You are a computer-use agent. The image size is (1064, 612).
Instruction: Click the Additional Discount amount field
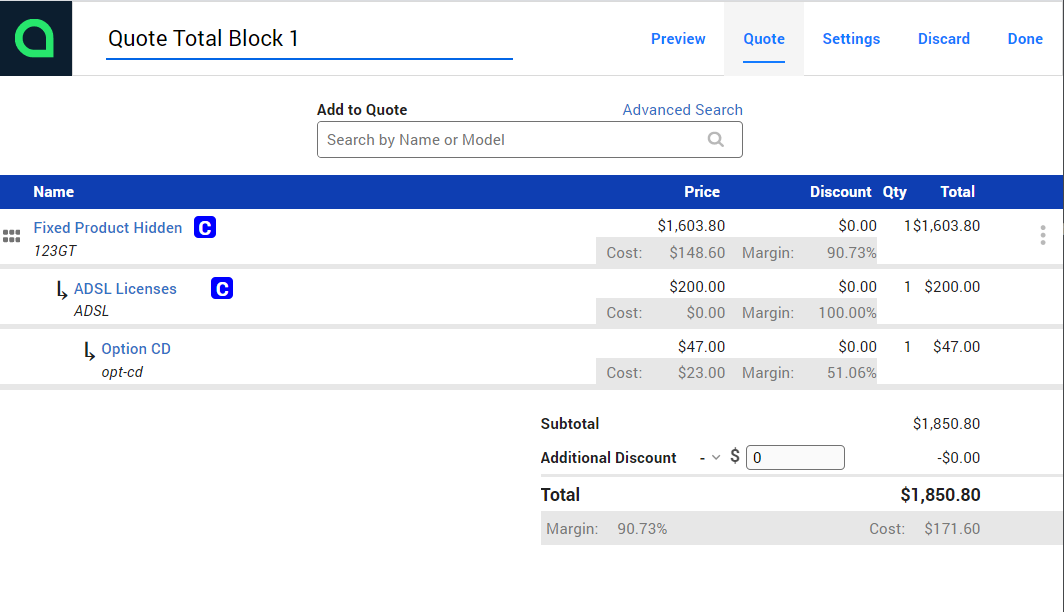coord(795,458)
